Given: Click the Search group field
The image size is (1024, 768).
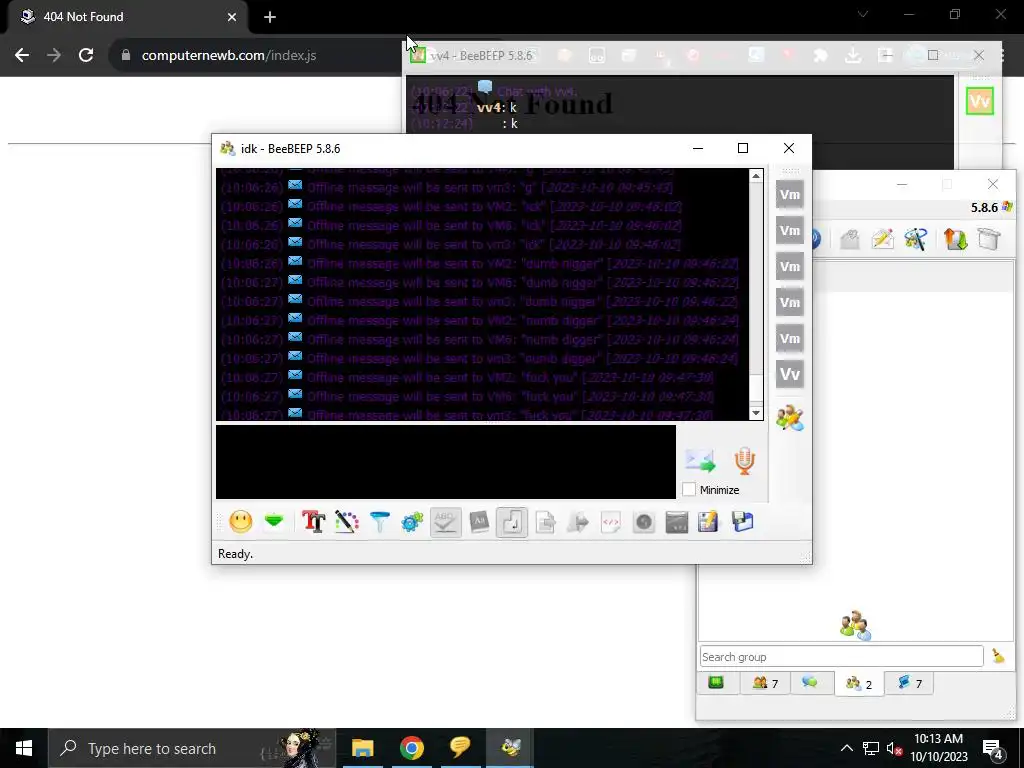Looking at the screenshot, I should 841,656.
